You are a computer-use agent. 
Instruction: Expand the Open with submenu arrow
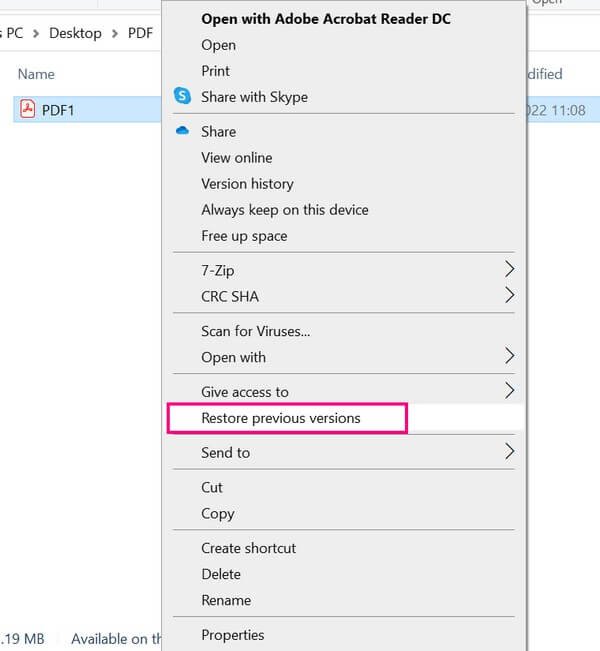pos(509,356)
